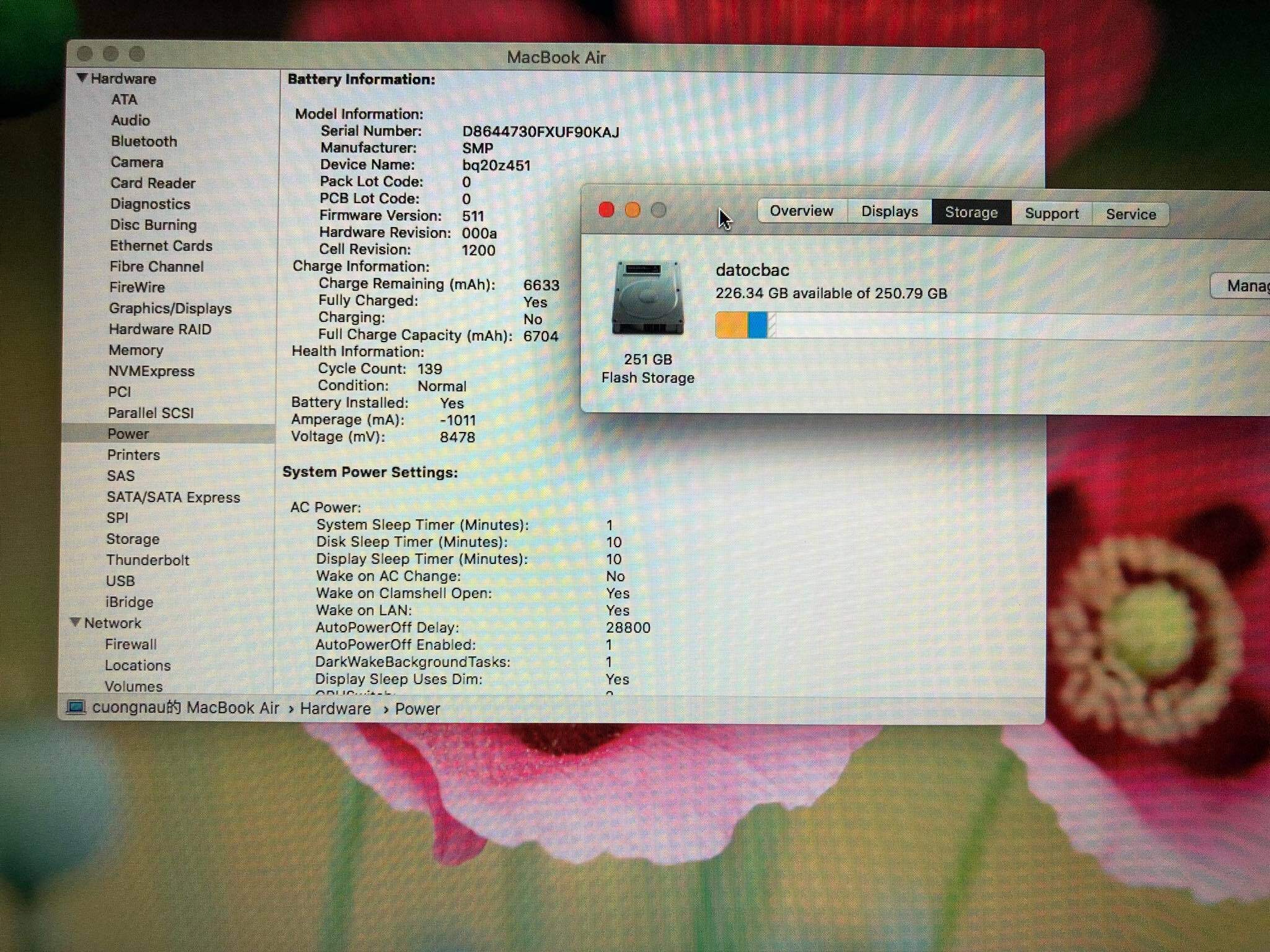Click the blue storage usage segment
This screenshot has width=1270, height=952.
(757, 325)
